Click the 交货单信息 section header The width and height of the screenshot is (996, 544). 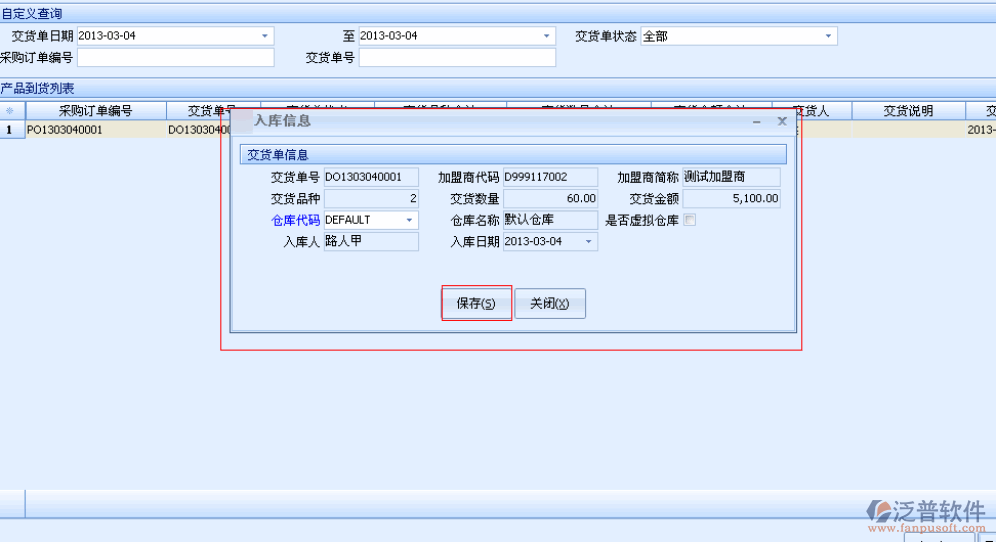point(513,154)
